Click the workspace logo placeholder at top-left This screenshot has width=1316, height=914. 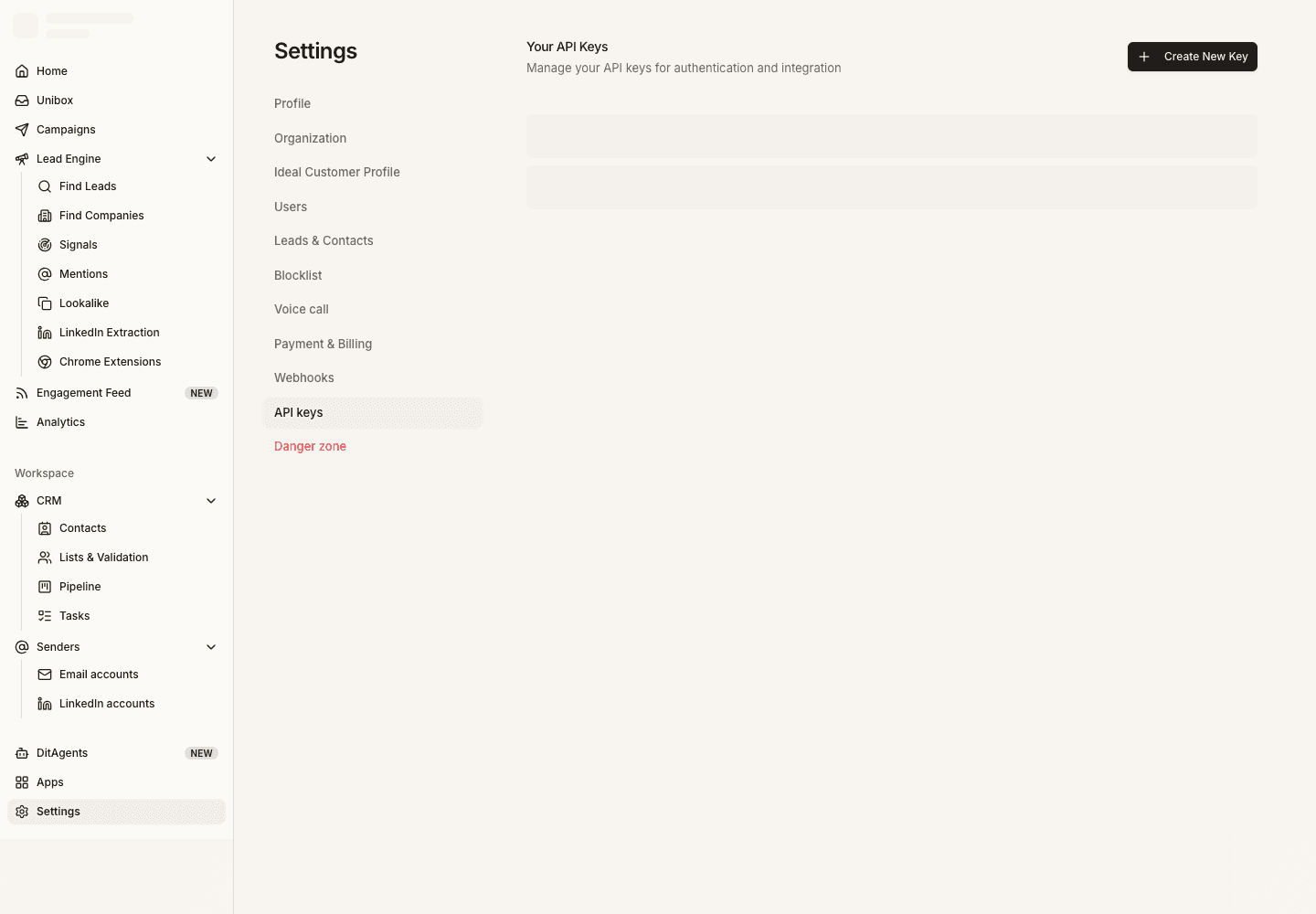point(26,26)
